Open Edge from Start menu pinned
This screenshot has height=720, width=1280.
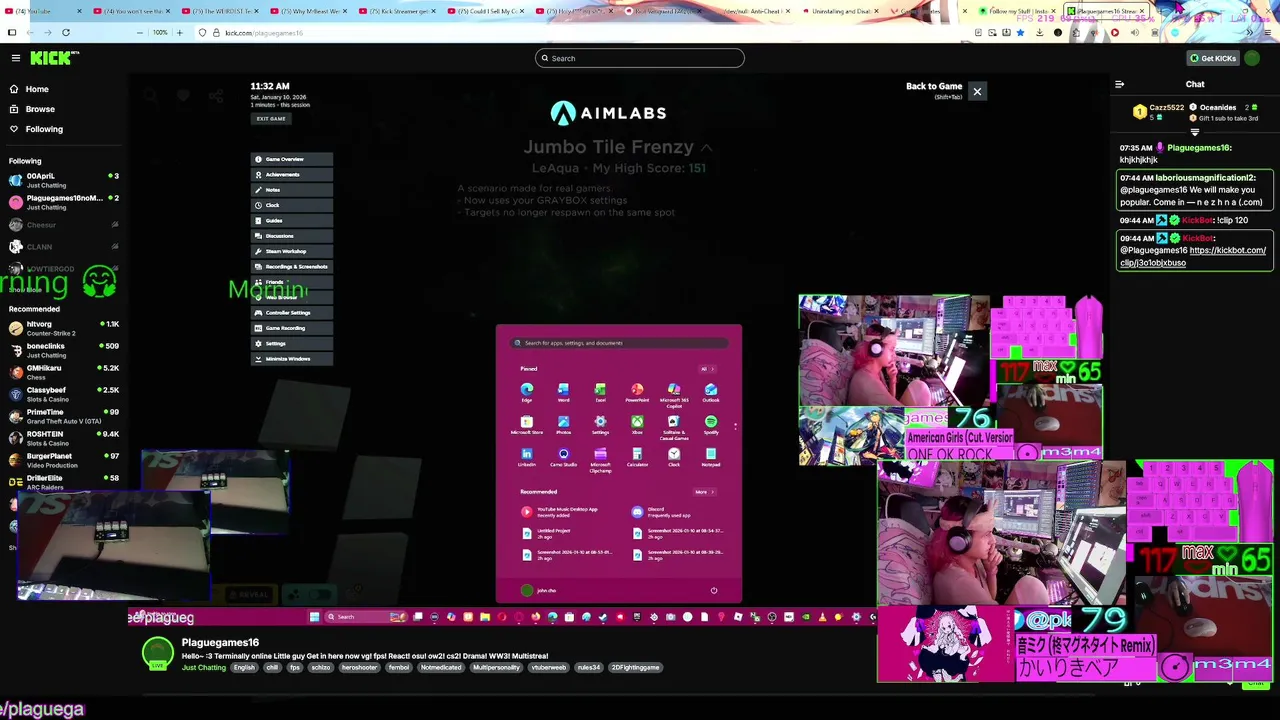click(527, 392)
